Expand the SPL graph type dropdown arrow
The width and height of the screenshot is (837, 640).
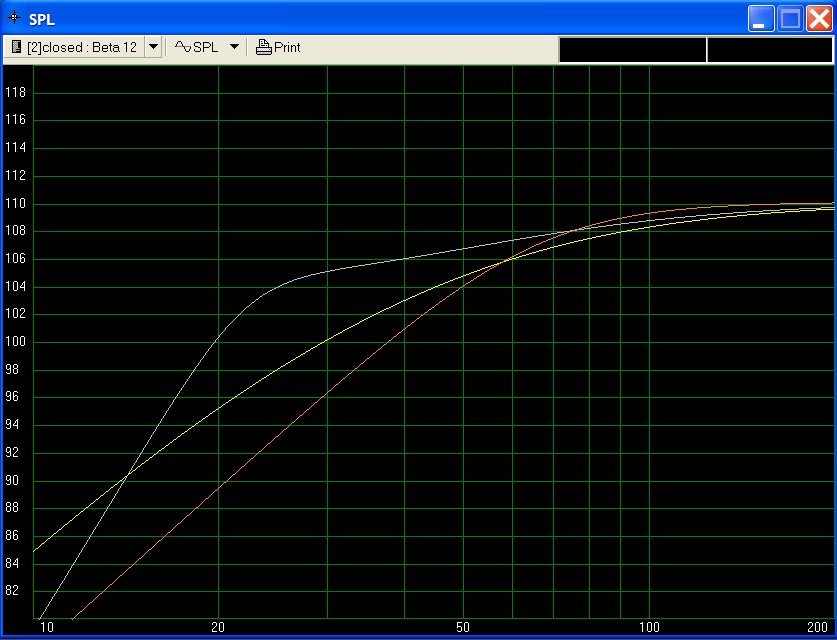(x=234, y=47)
